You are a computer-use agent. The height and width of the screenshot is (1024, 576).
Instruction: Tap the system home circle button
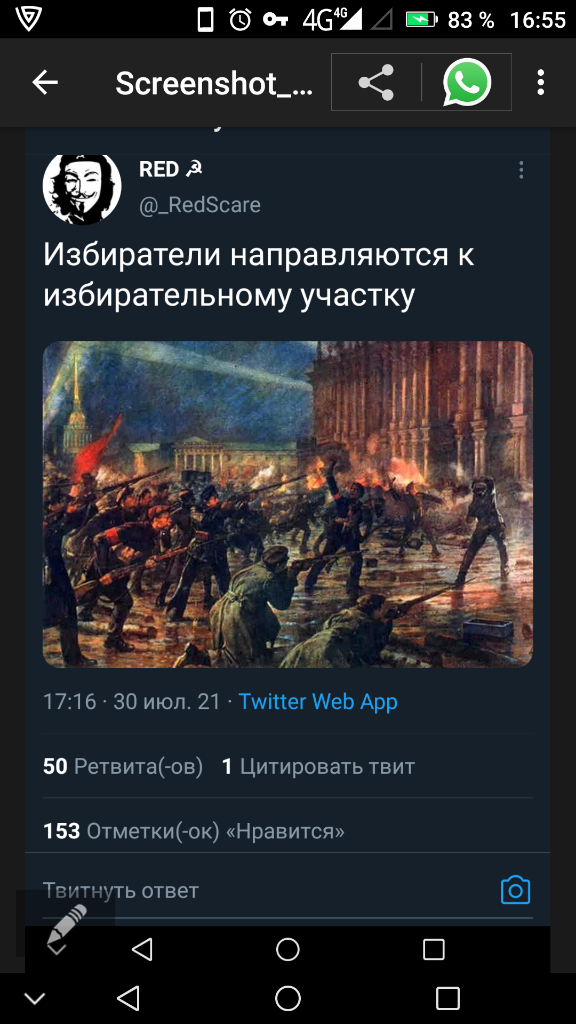[288, 998]
